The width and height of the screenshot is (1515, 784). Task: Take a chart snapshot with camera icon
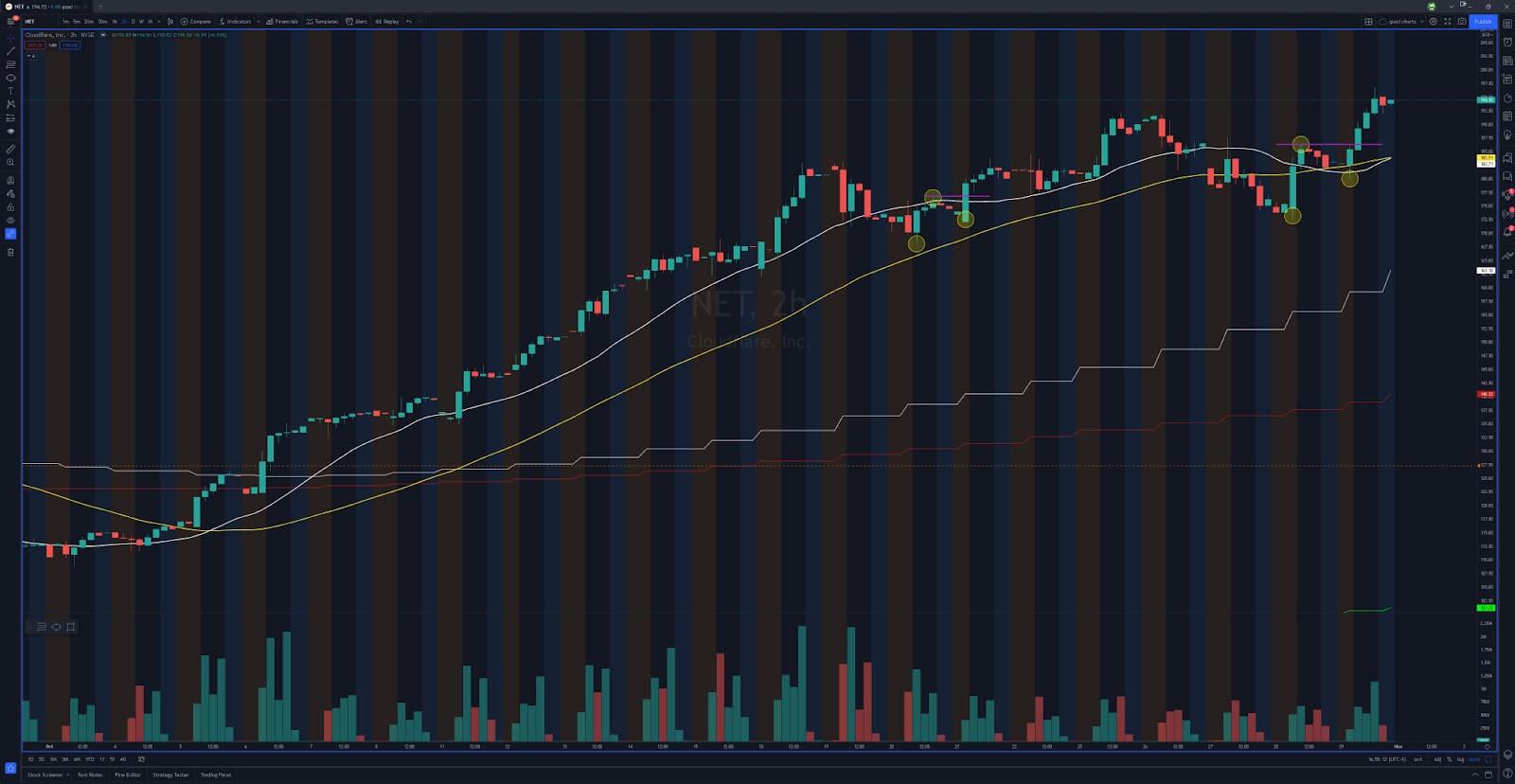coord(1462,21)
